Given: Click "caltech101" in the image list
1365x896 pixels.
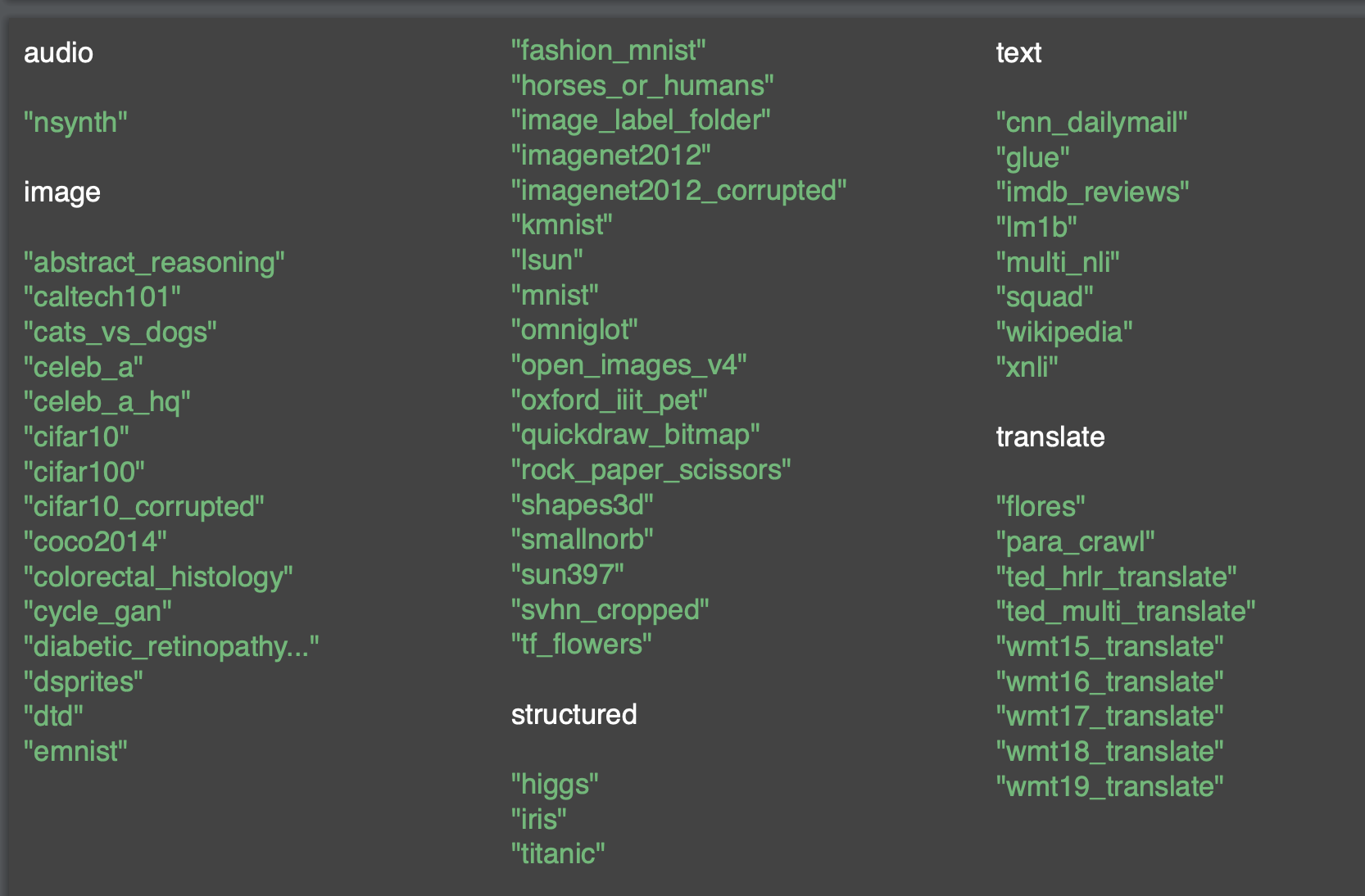Looking at the screenshot, I should point(102,297).
